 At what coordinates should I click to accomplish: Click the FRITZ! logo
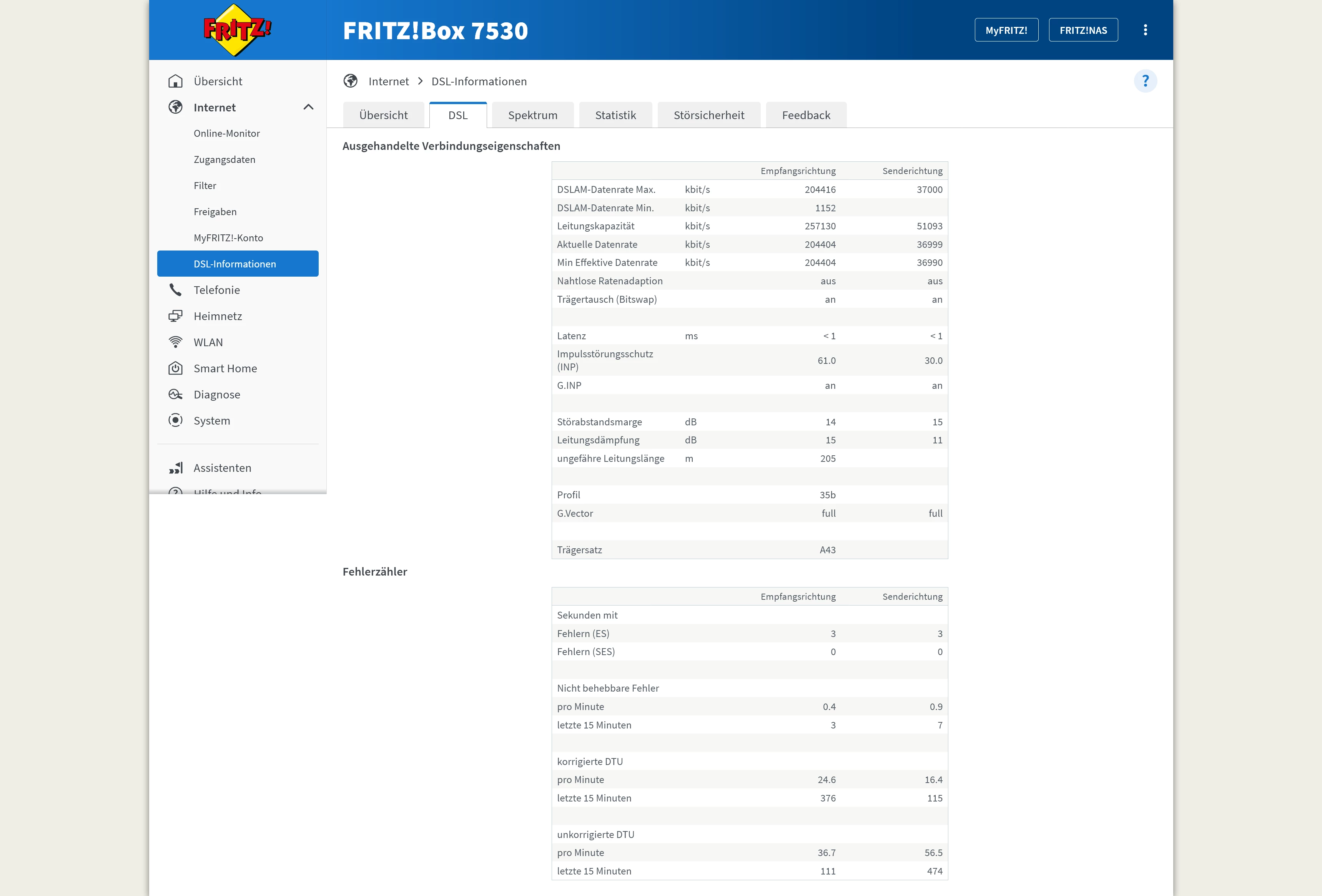pos(237,30)
